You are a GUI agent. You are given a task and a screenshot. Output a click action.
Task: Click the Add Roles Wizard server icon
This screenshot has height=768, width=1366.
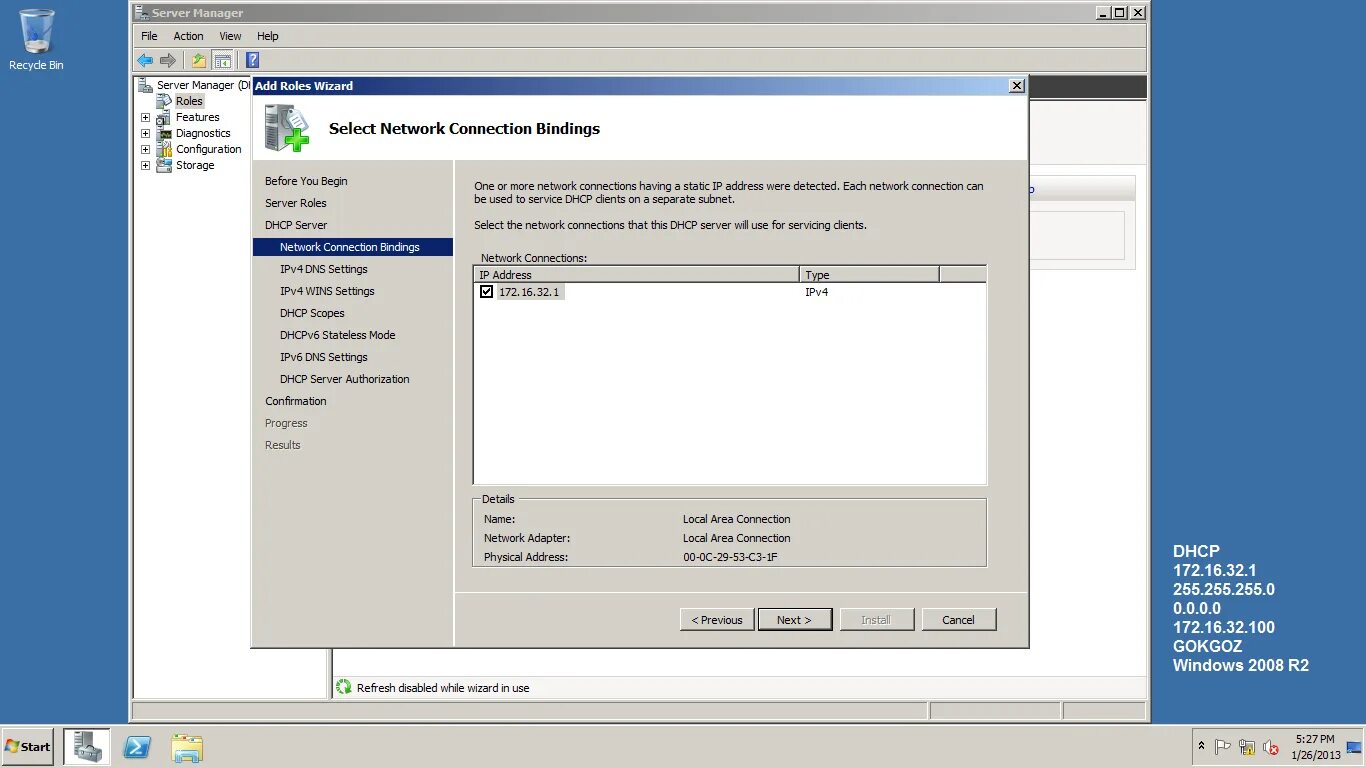coord(286,128)
